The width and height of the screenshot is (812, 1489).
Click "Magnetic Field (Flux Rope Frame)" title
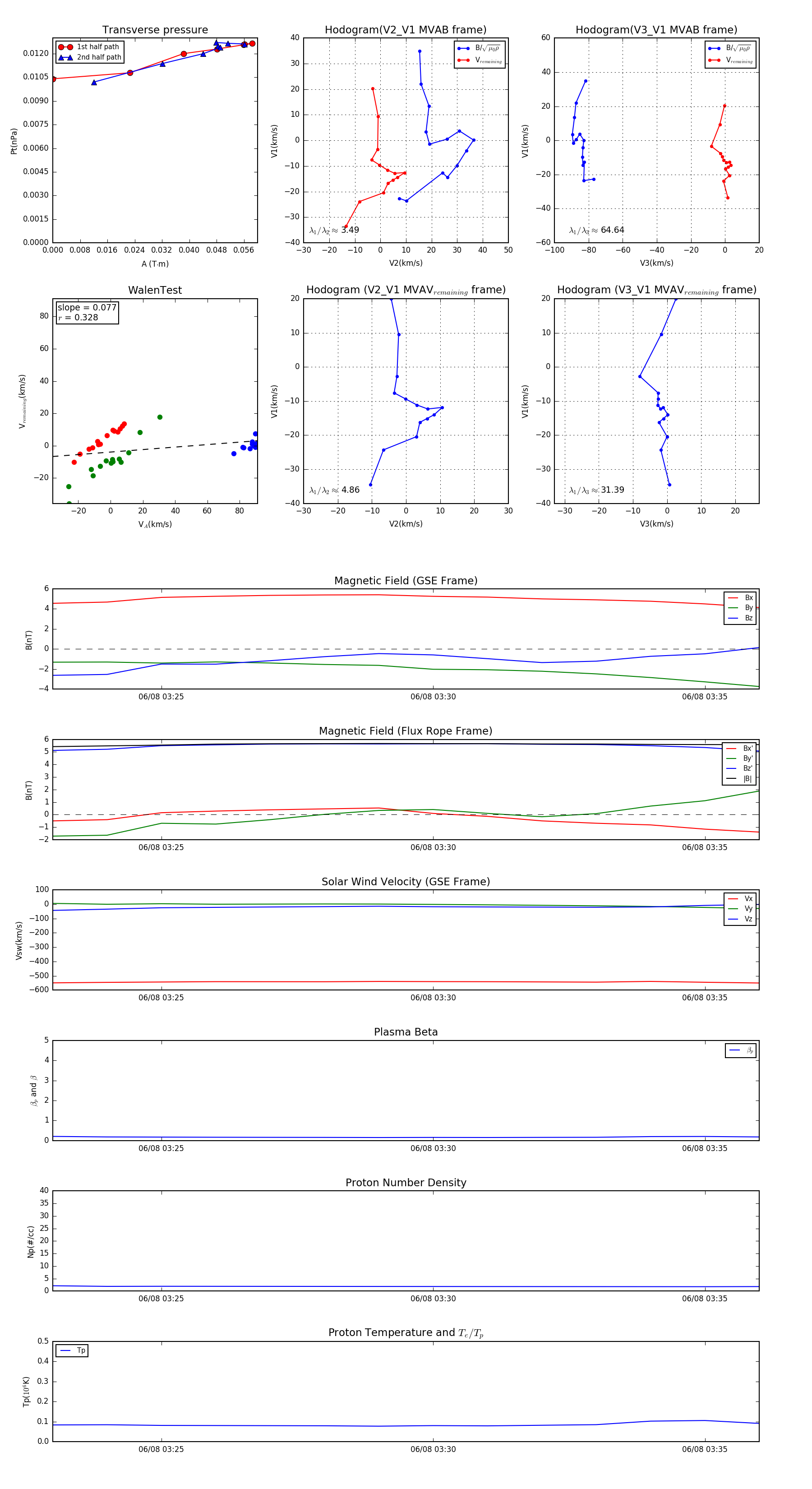click(x=406, y=731)
